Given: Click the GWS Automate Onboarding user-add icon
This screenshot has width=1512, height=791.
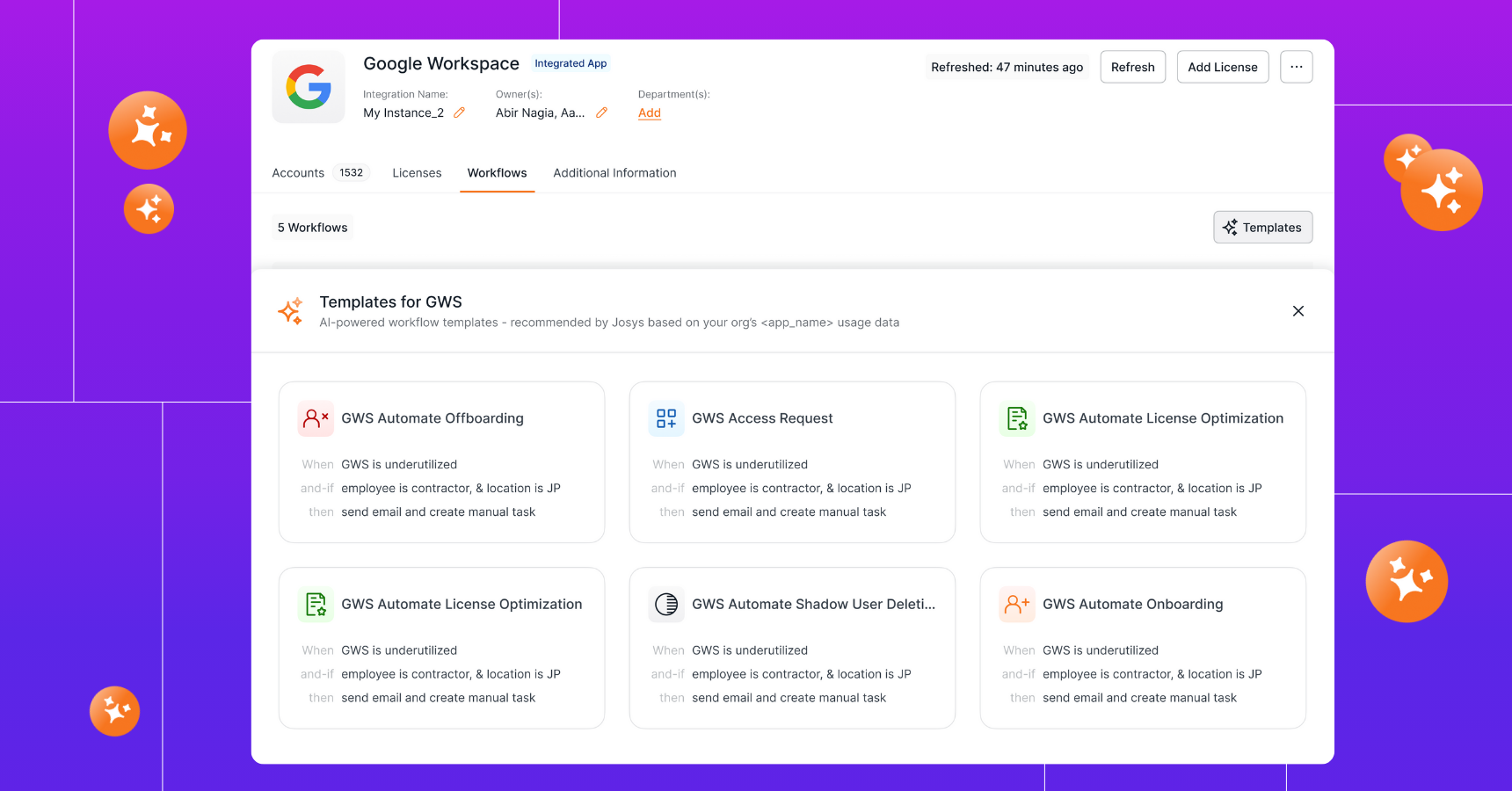Looking at the screenshot, I should tap(1017, 605).
